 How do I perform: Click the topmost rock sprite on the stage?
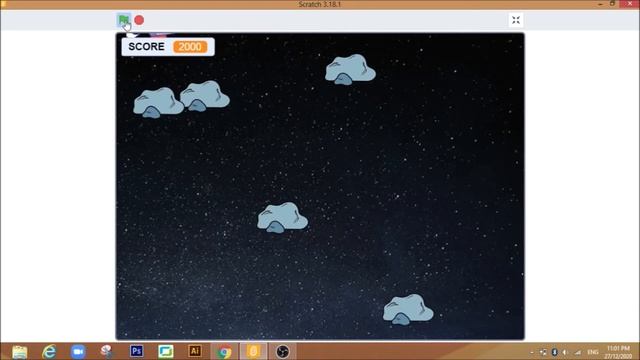350,69
